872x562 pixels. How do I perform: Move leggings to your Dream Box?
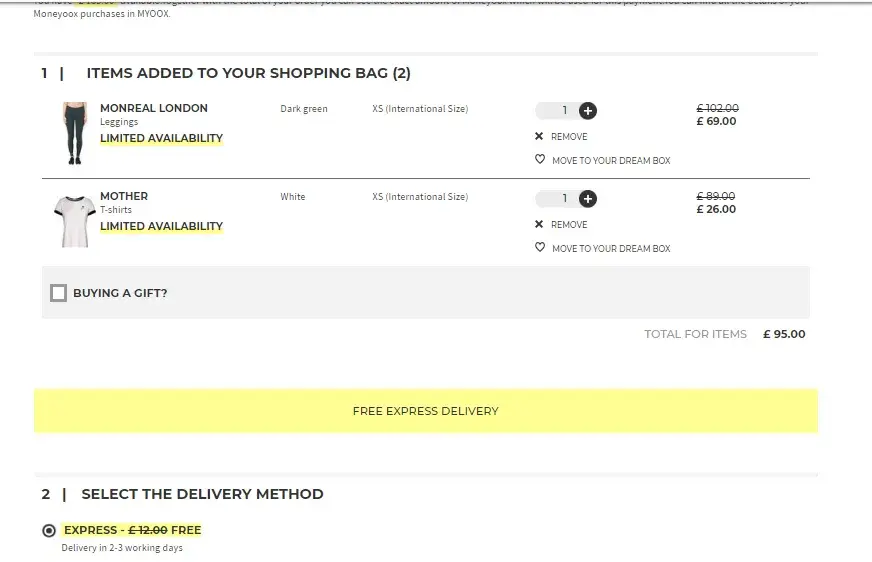[x=611, y=161]
